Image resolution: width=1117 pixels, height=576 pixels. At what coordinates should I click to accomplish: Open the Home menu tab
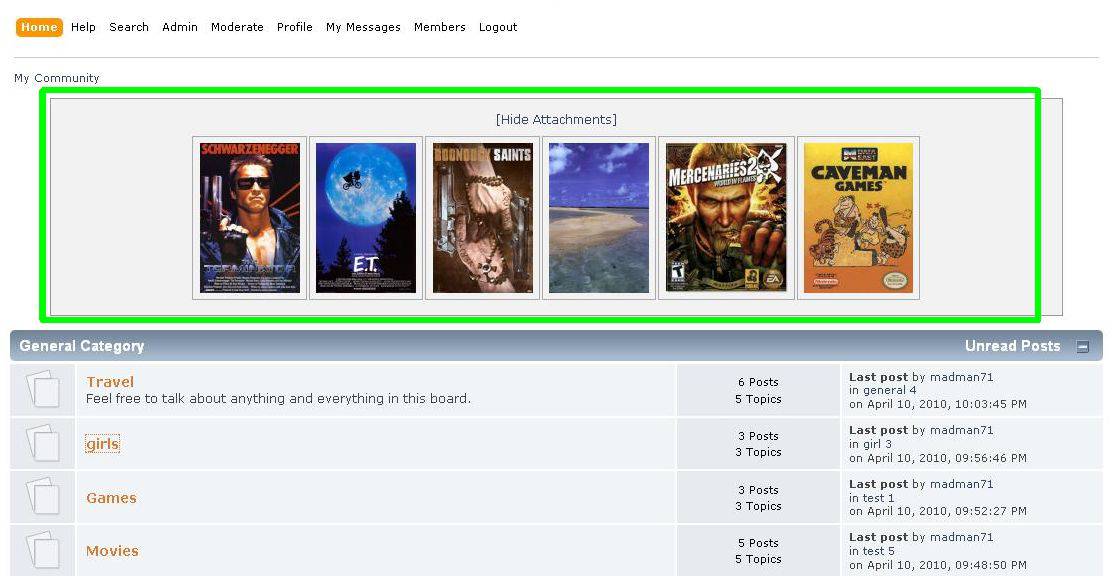39,27
